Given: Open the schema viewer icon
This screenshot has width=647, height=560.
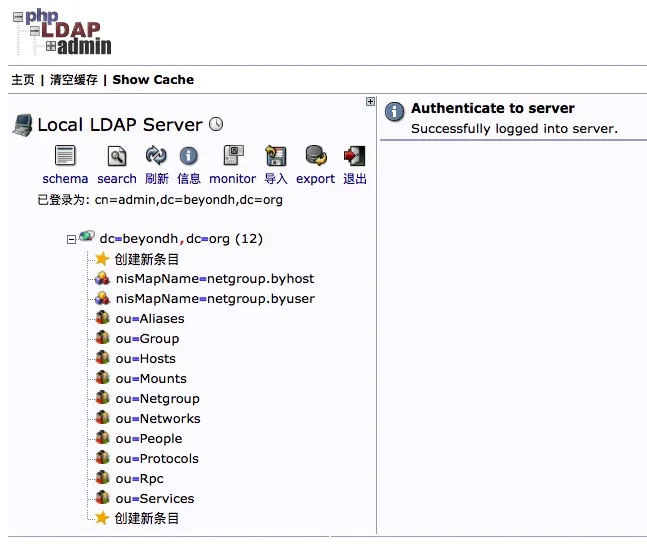Looking at the screenshot, I should [65, 156].
